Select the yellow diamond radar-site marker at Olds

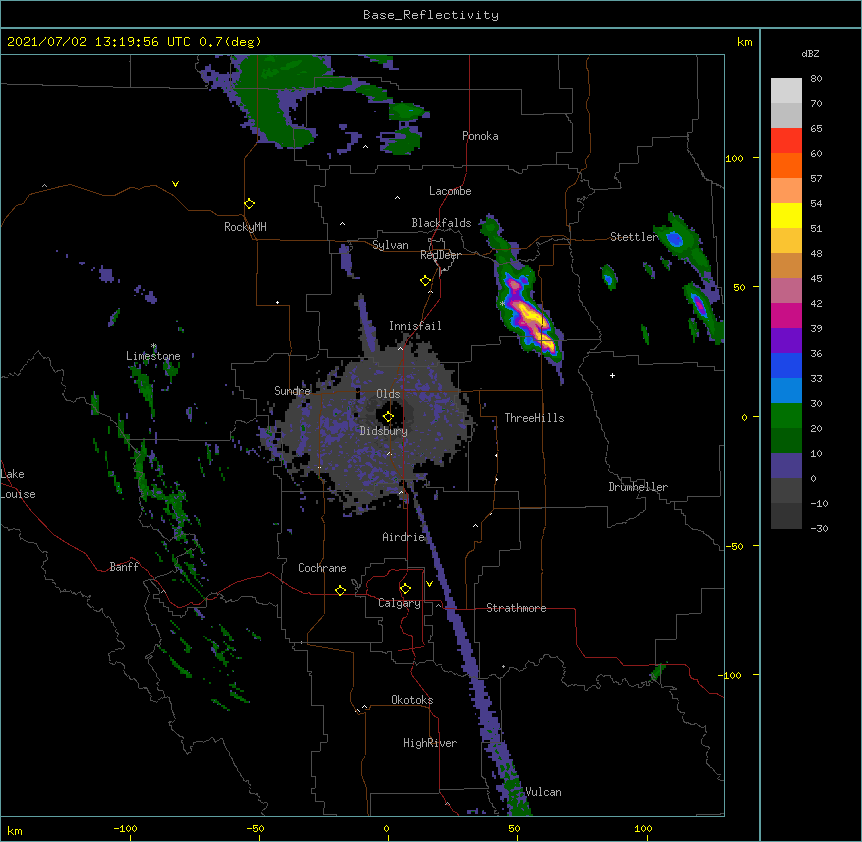pyautogui.click(x=388, y=417)
